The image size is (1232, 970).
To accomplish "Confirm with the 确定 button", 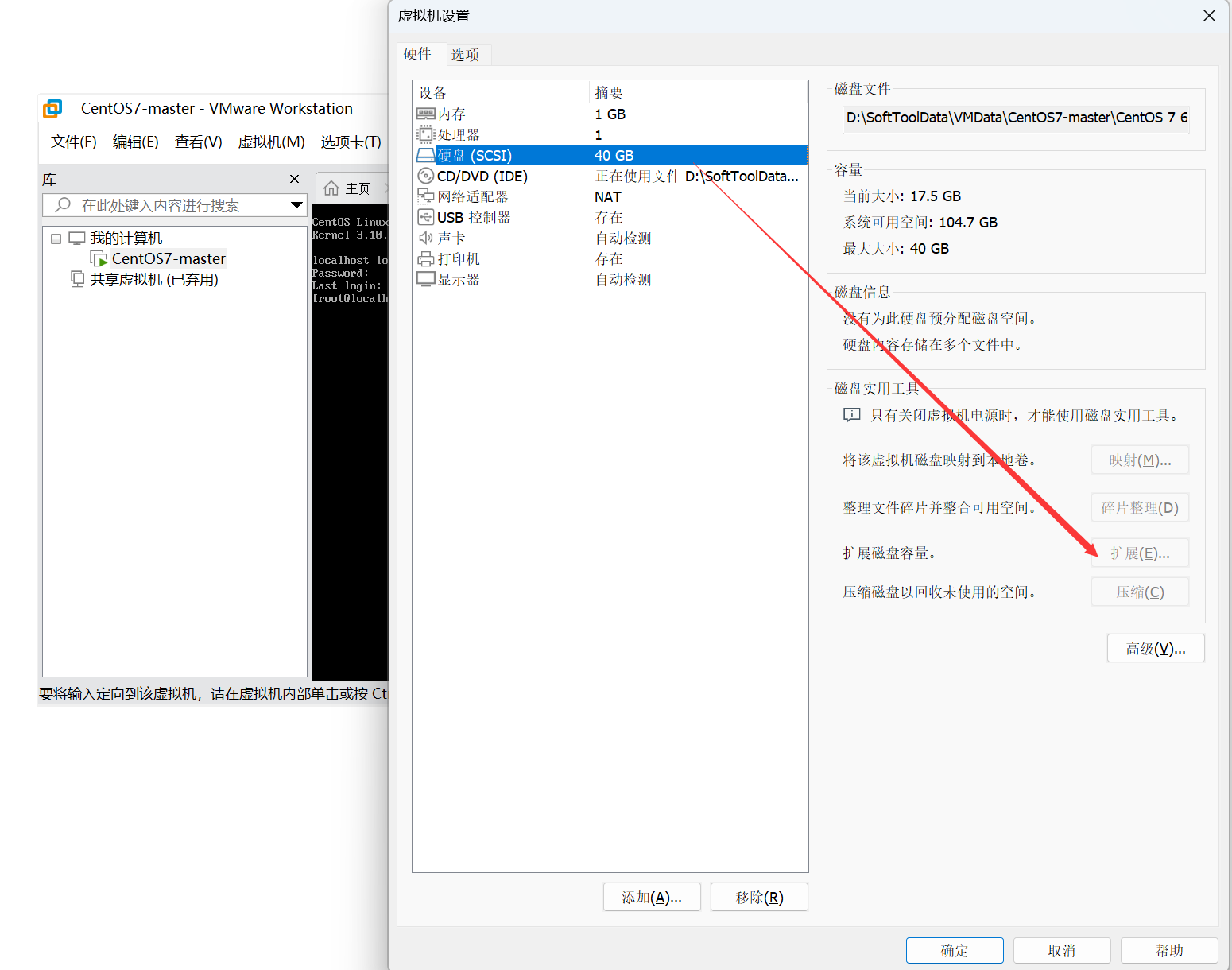I will (955, 951).
